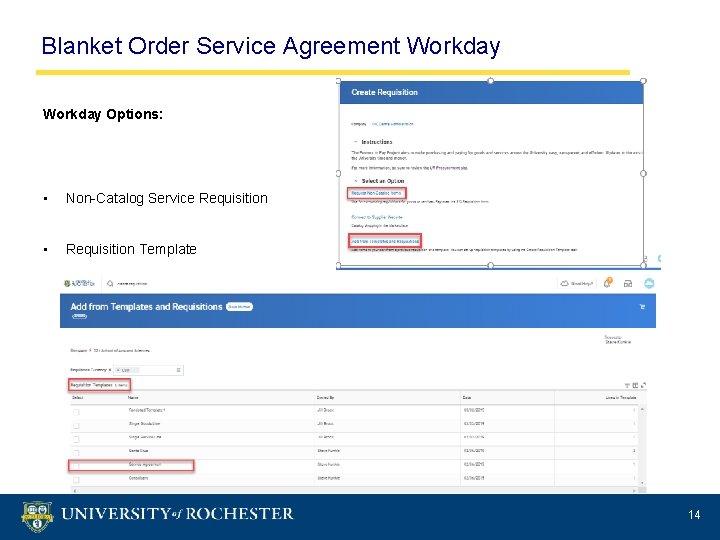Click the Company value link in Create Requisition
This screenshot has height=540, width=720.
392,124
